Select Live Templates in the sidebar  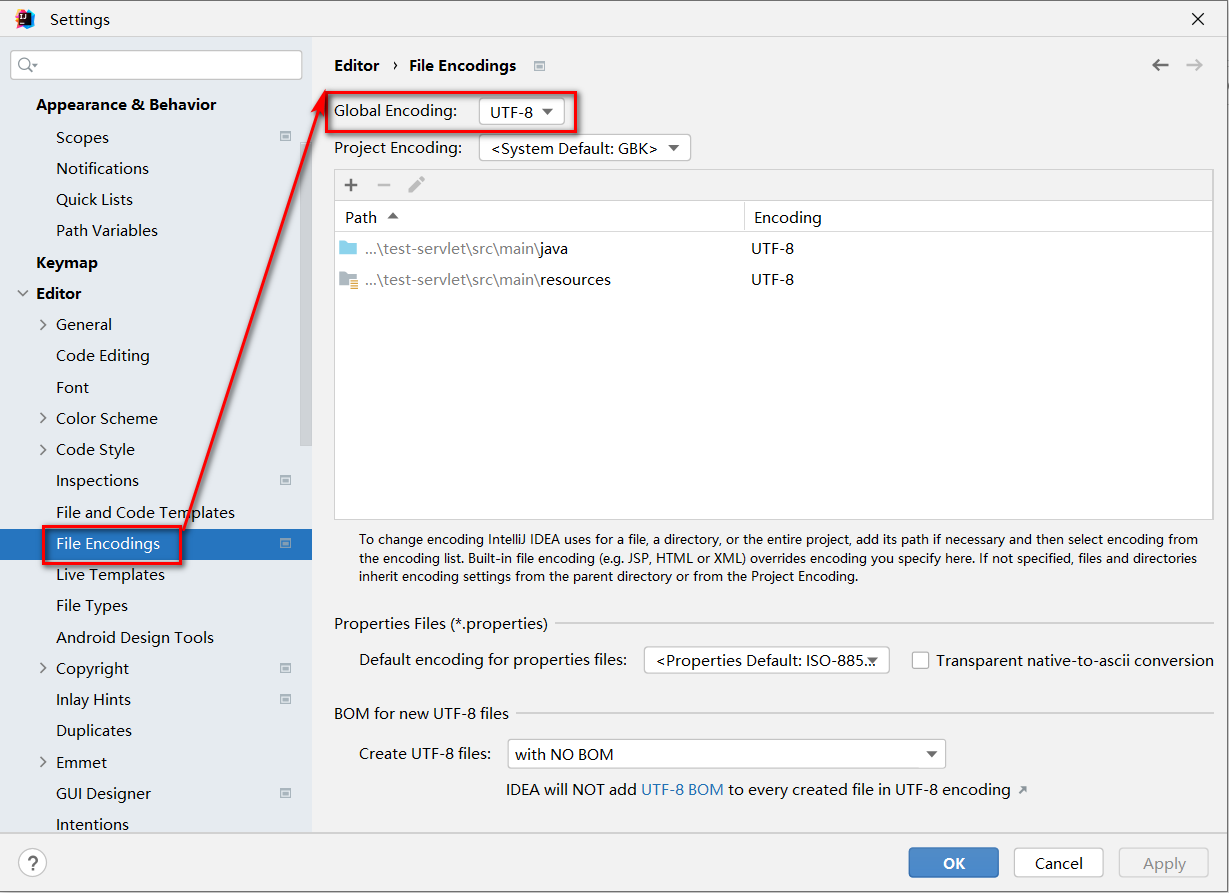coord(110,575)
